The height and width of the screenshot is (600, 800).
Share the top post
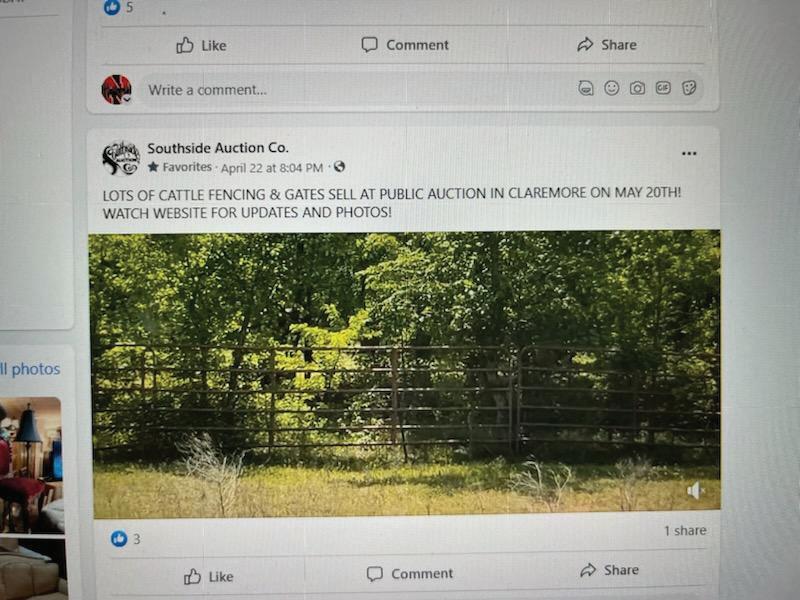(x=607, y=45)
